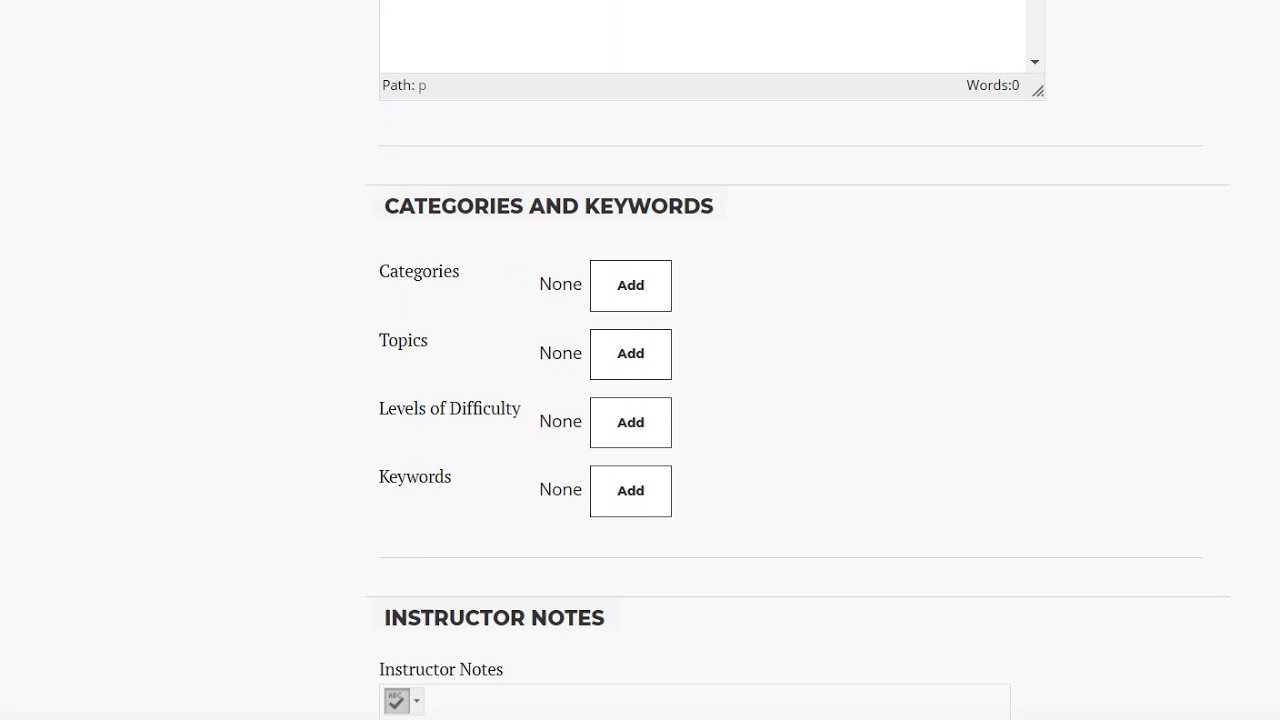Click 'None' value next to Keywords
Image resolution: width=1280 pixels, height=720 pixels.
pos(560,489)
